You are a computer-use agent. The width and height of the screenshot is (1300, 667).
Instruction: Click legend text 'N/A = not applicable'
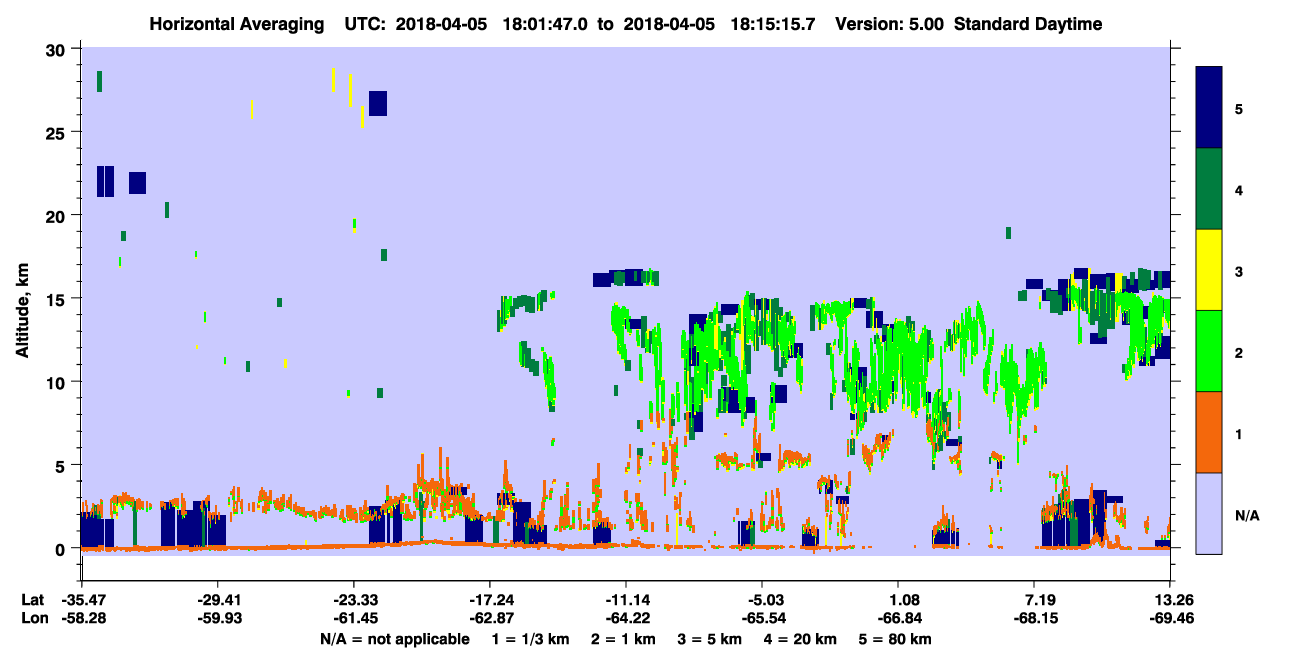pos(394,639)
